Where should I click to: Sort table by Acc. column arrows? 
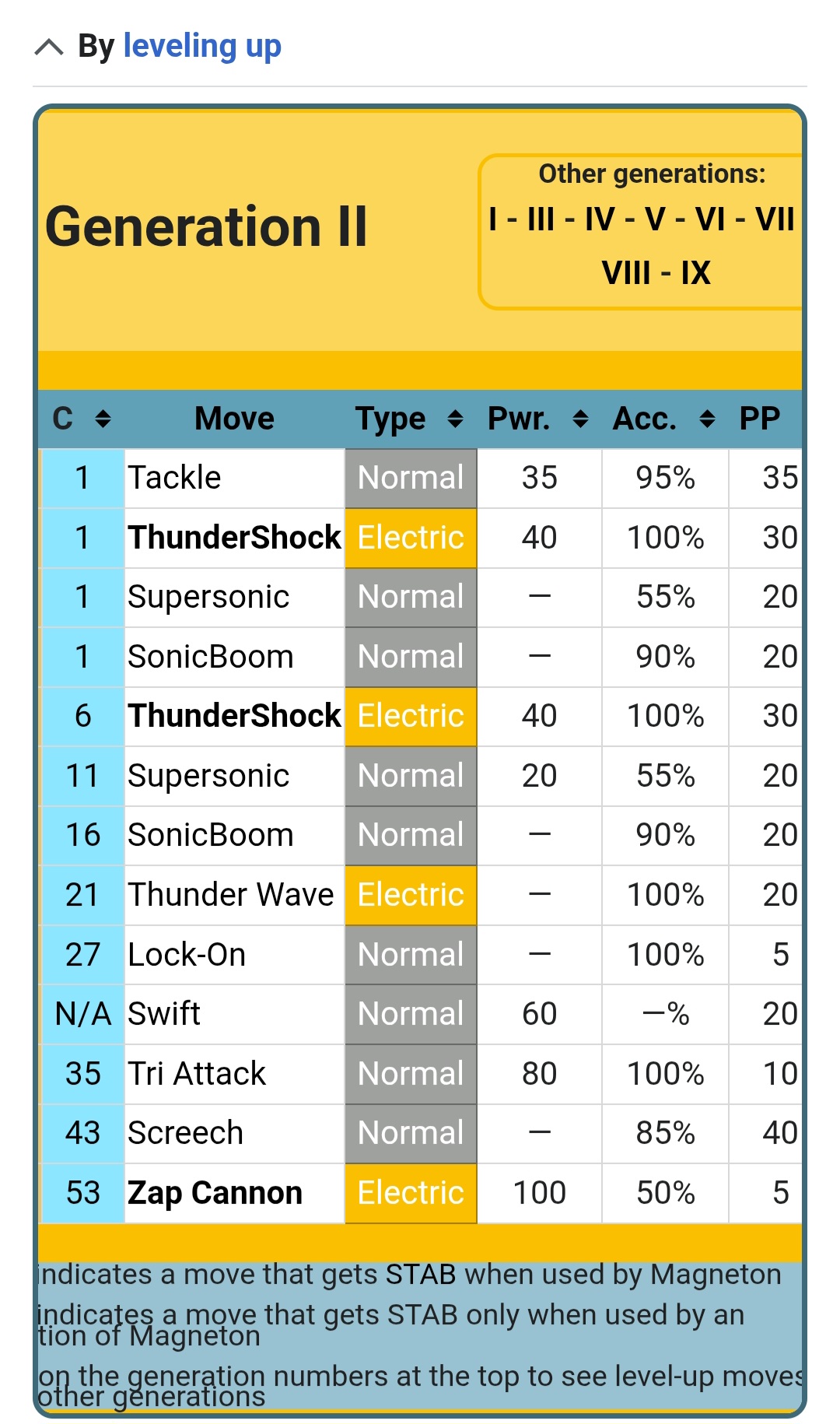point(707,419)
